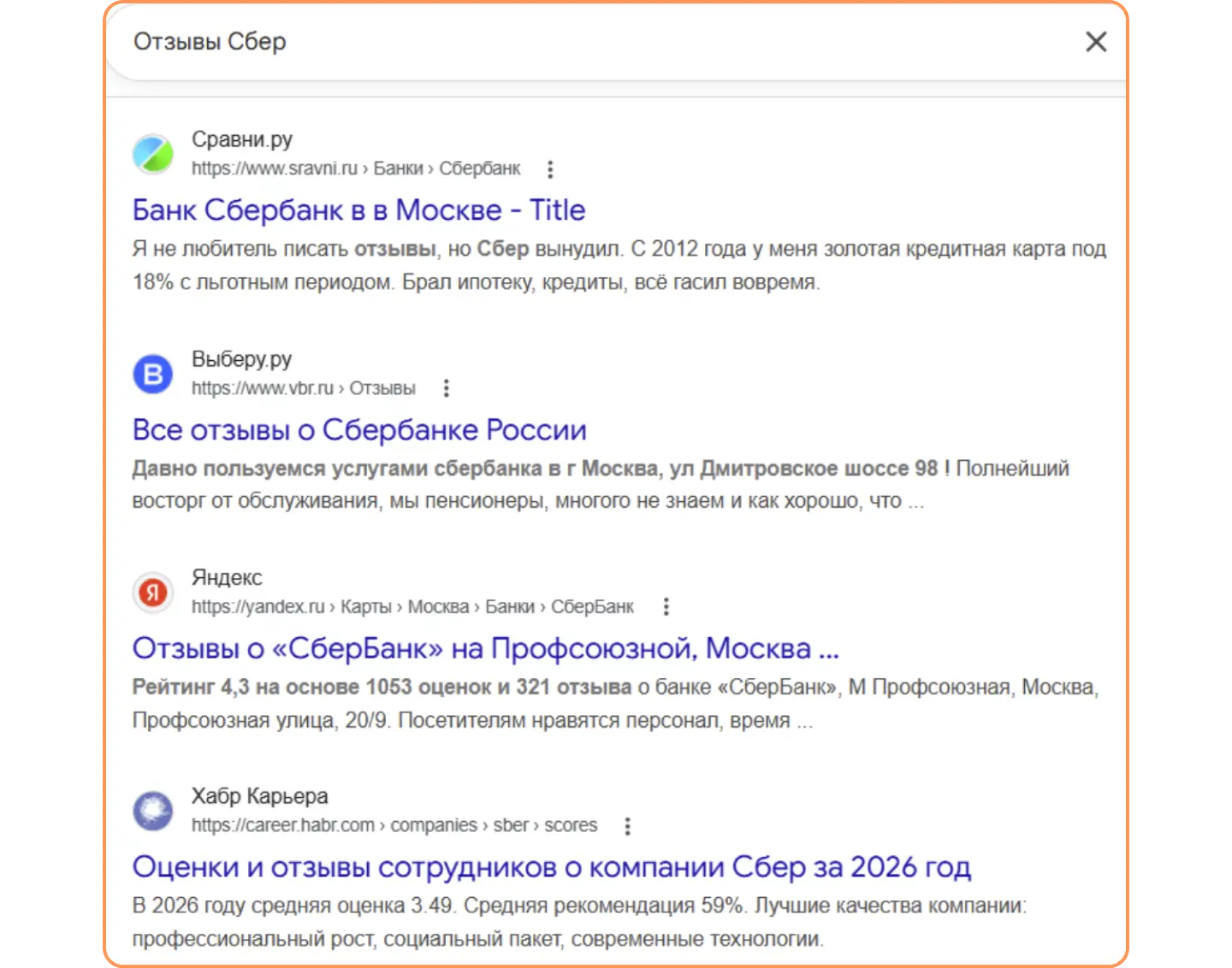The height and width of the screenshot is (968, 1232).
Task: Open the three-dot menu for the Яндекс result
Action: (x=666, y=607)
